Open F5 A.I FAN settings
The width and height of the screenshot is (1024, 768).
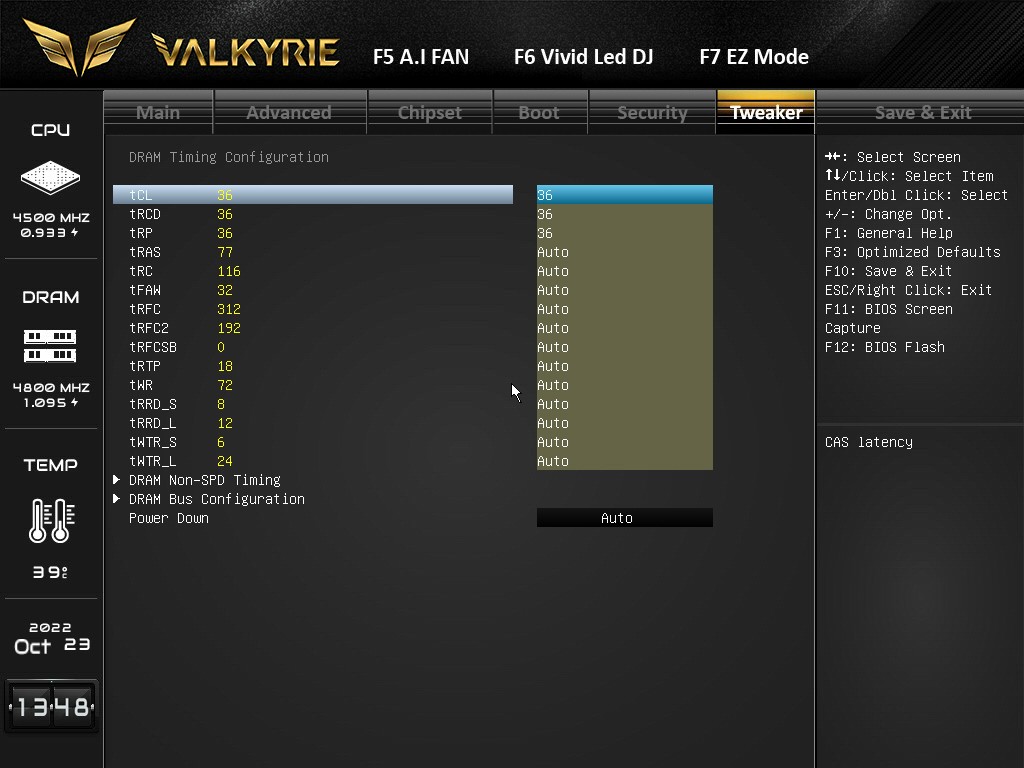pyautogui.click(x=421, y=57)
